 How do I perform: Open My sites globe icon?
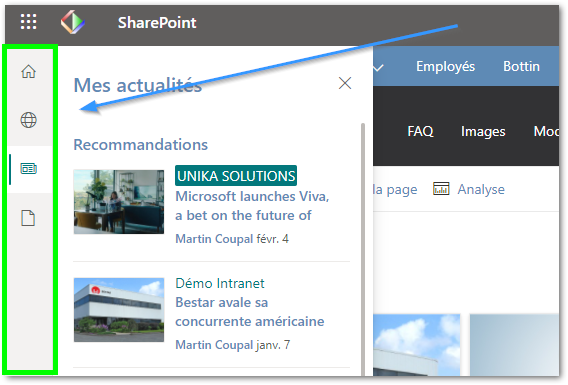click(x=28, y=120)
